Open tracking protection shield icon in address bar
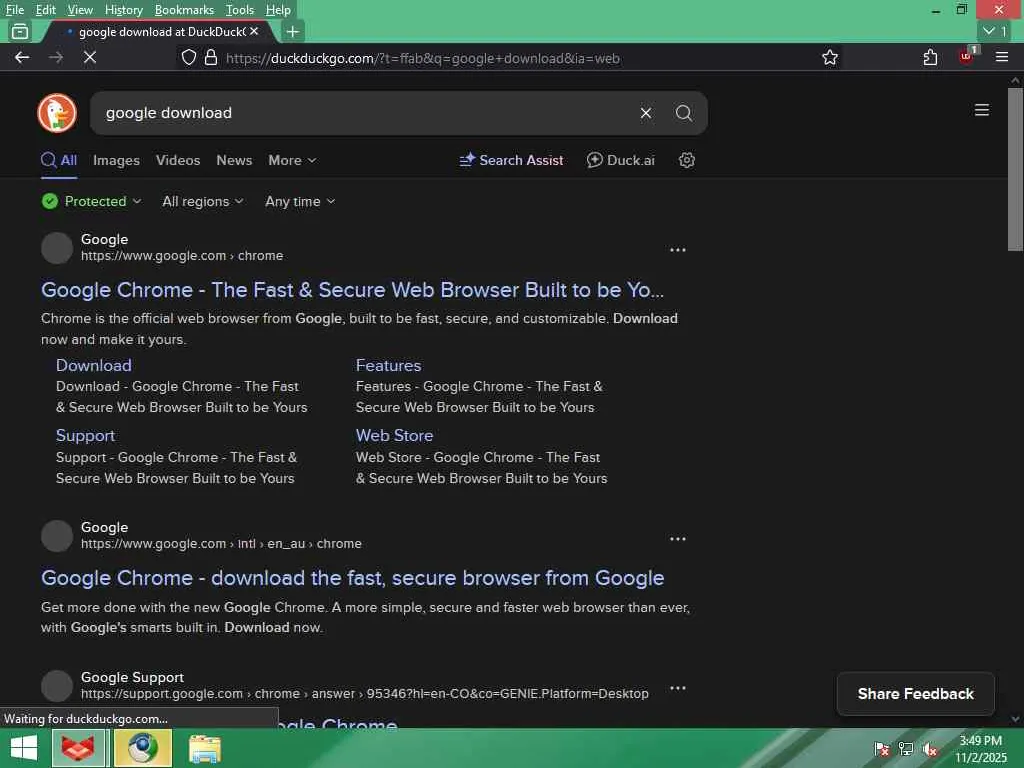1024x768 pixels. click(x=189, y=57)
